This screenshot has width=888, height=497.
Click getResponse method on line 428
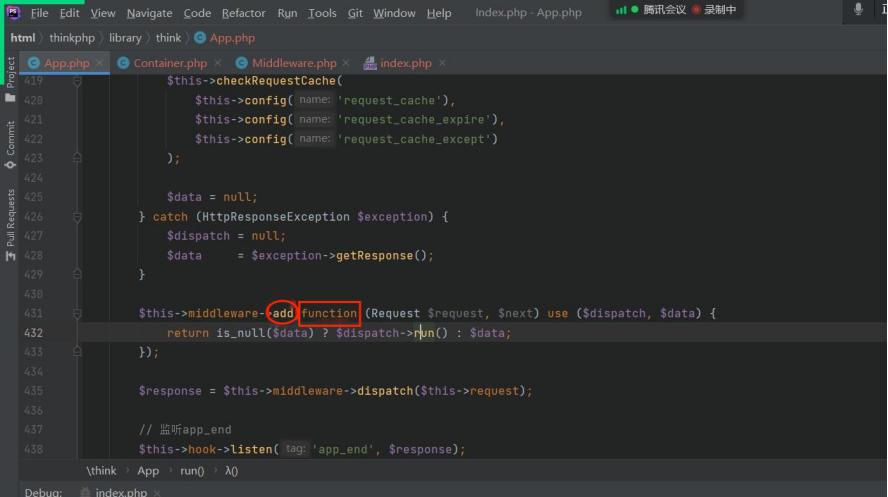tap(375, 256)
